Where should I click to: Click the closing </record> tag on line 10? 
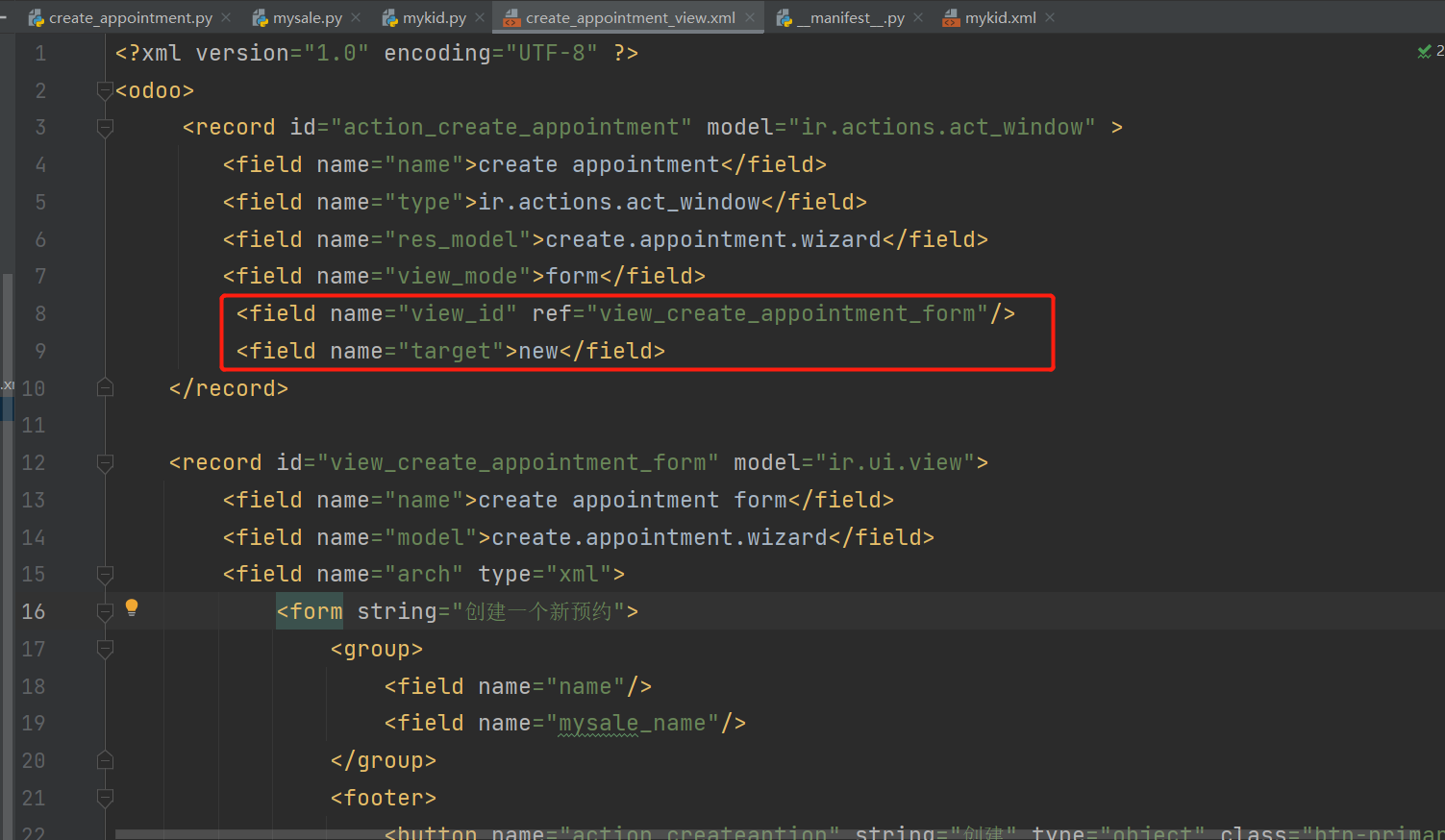229,388
